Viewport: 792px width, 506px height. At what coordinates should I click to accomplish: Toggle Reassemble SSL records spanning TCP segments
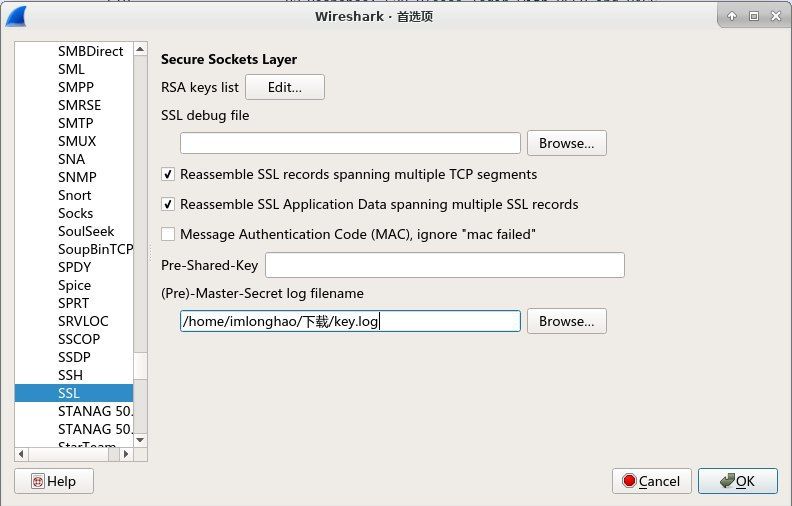[168, 174]
